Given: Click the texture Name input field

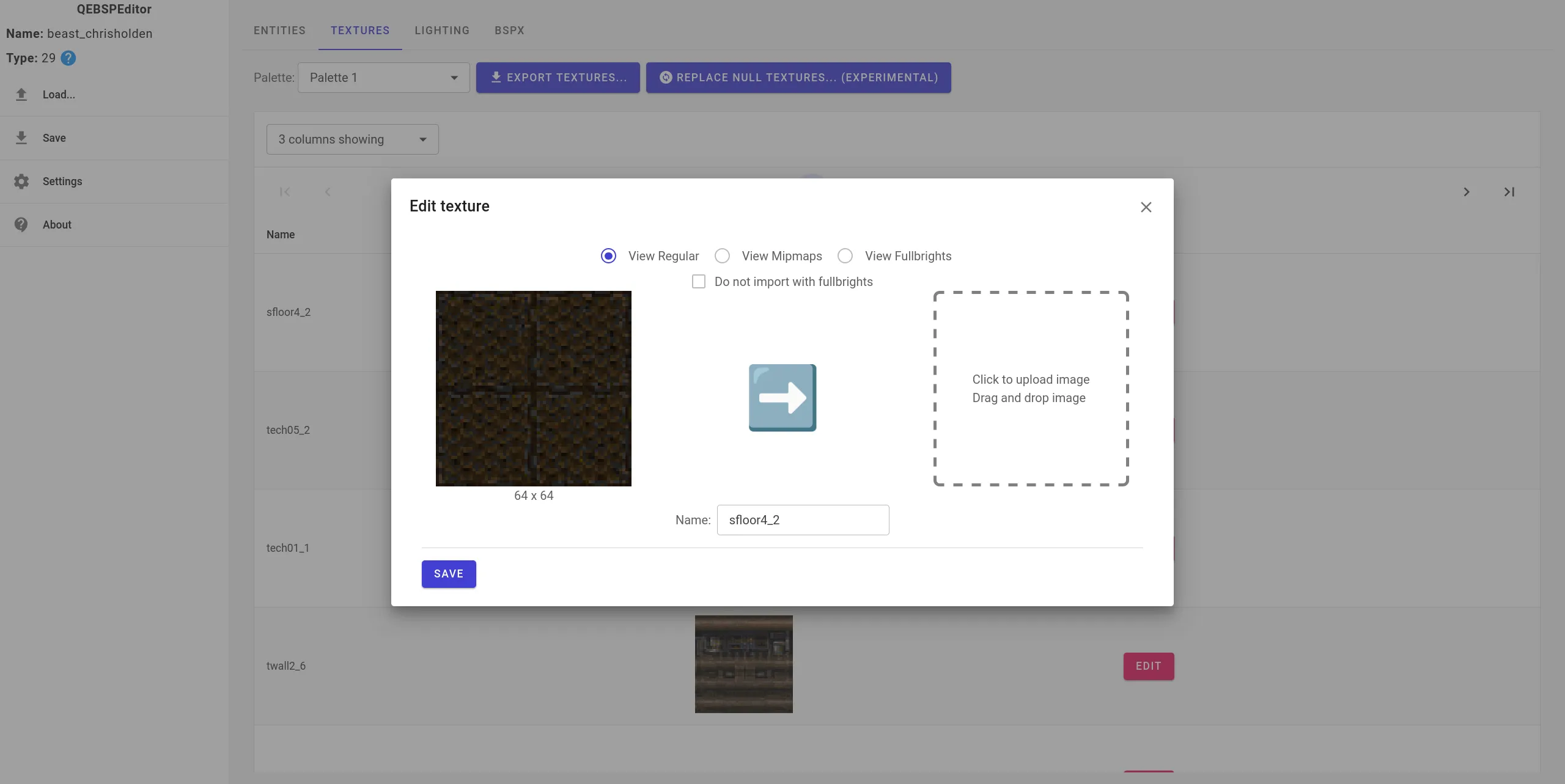Looking at the screenshot, I should (x=803, y=520).
